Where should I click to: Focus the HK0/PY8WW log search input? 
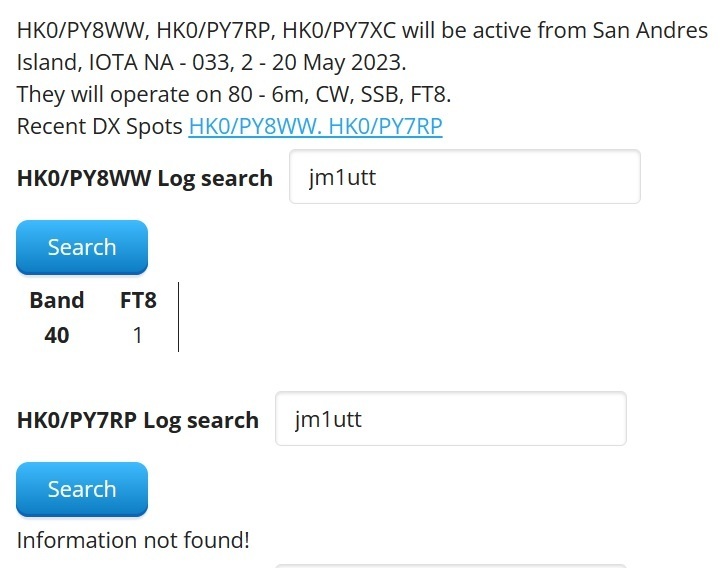pos(464,177)
